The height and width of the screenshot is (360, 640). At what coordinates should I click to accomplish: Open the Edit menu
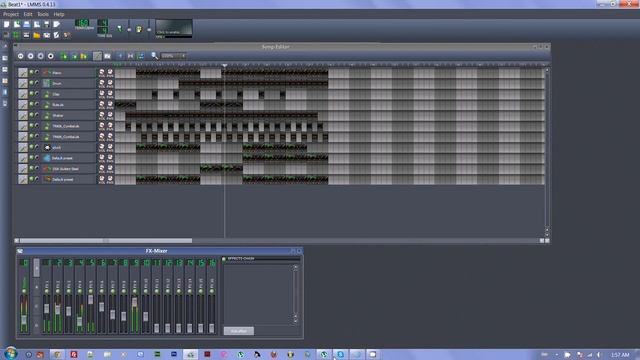[28, 14]
